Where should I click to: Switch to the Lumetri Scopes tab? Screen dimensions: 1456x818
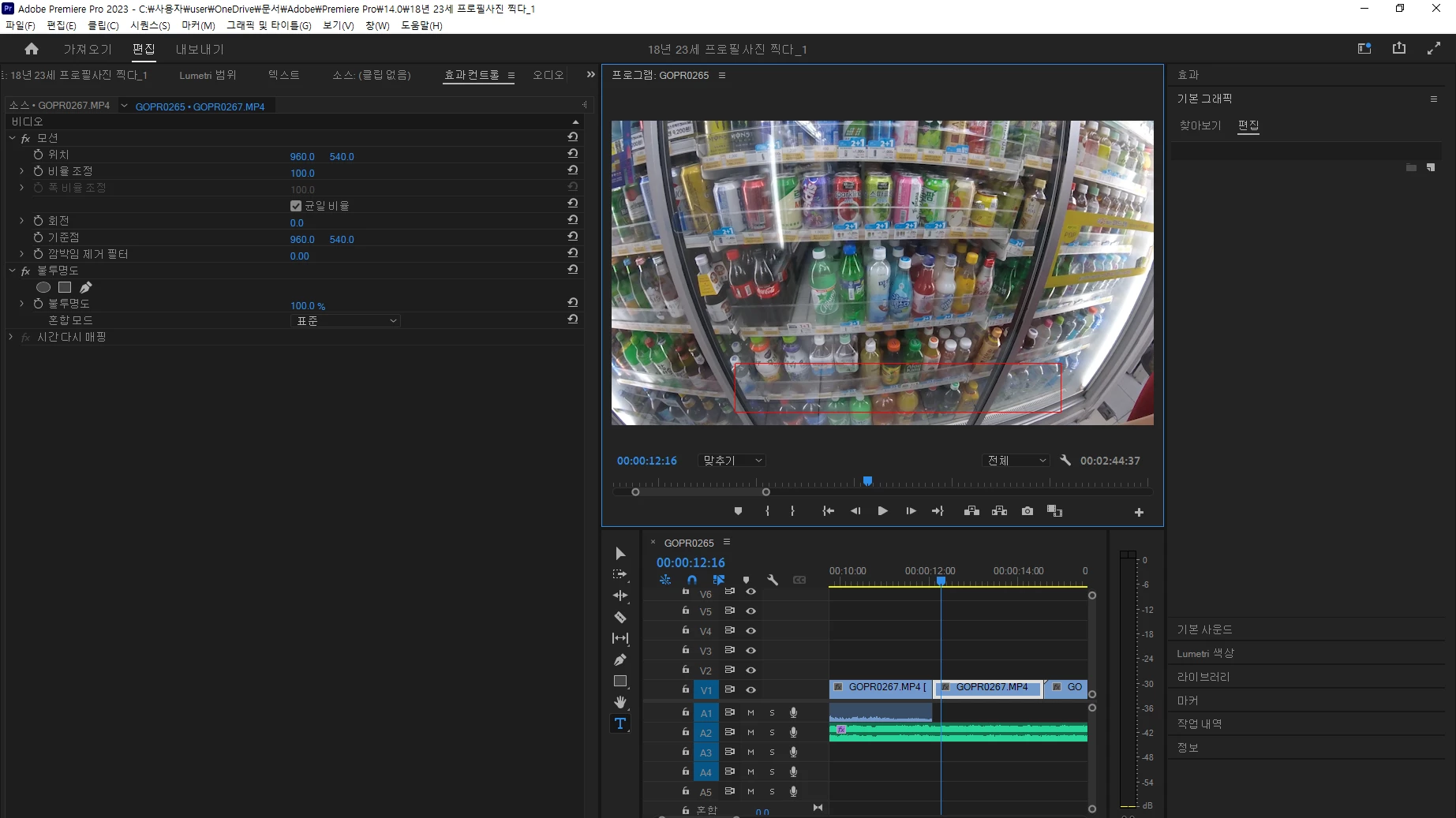click(208, 75)
